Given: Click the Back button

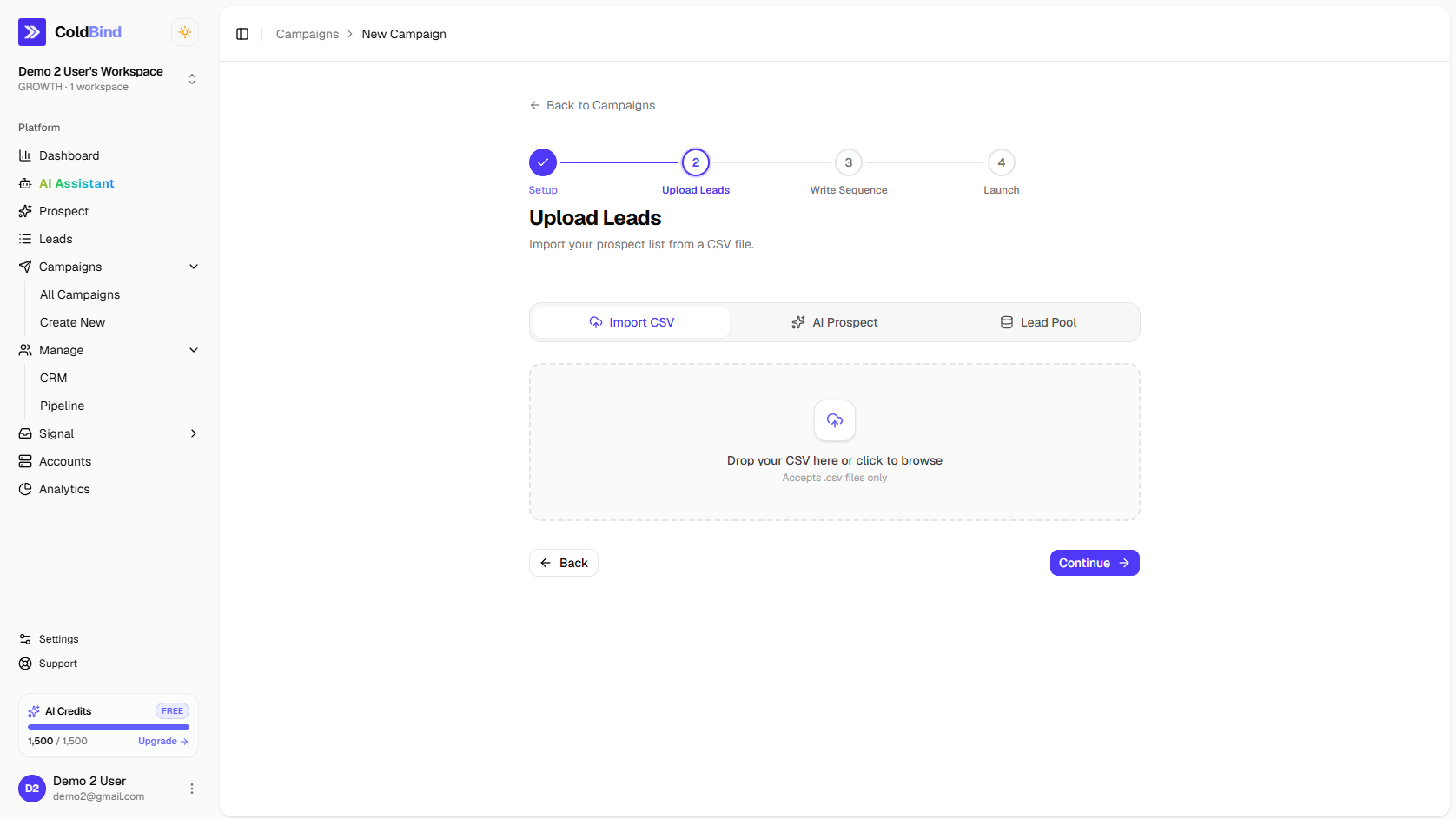Looking at the screenshot, I should 564,563.
